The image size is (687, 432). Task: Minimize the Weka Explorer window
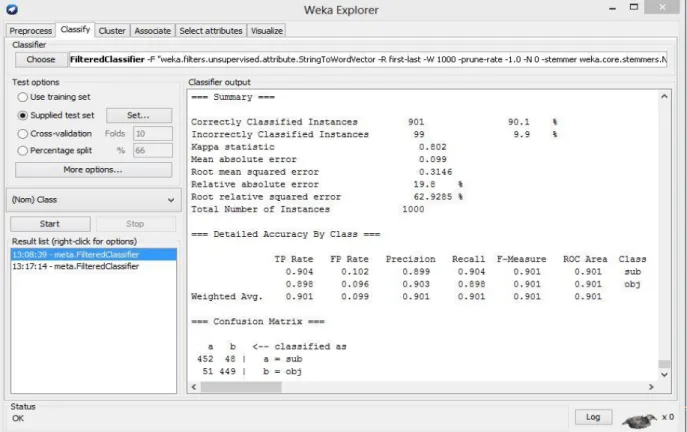pos(612,8)
